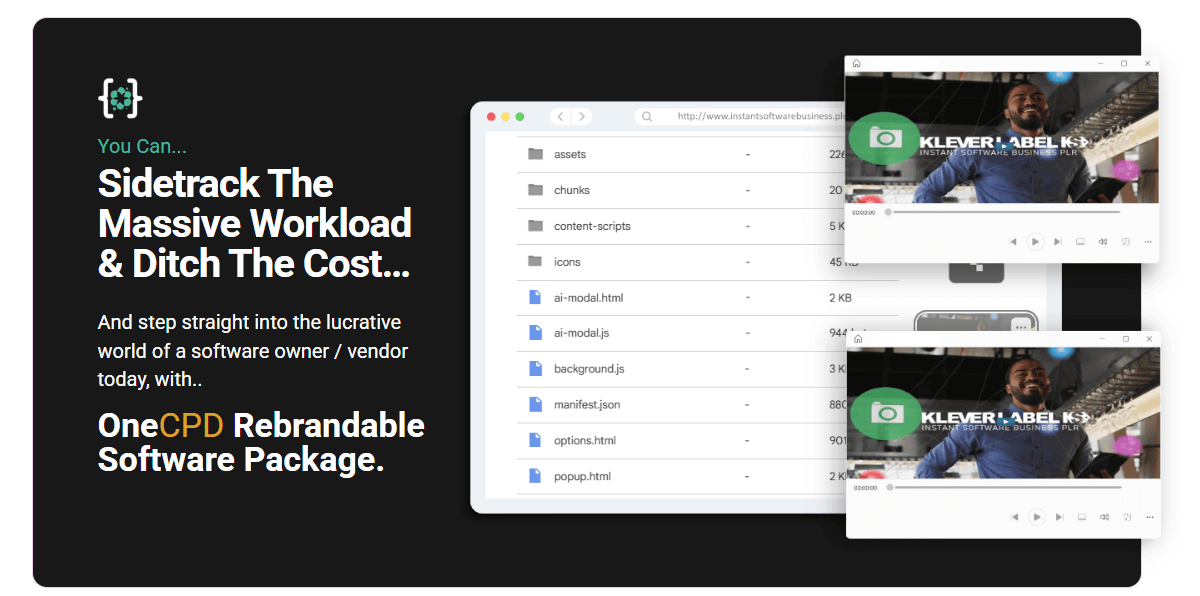This screenshot has height=596, width=1200.
Task: Select the ai-modal.html file name
Action: 588,298
